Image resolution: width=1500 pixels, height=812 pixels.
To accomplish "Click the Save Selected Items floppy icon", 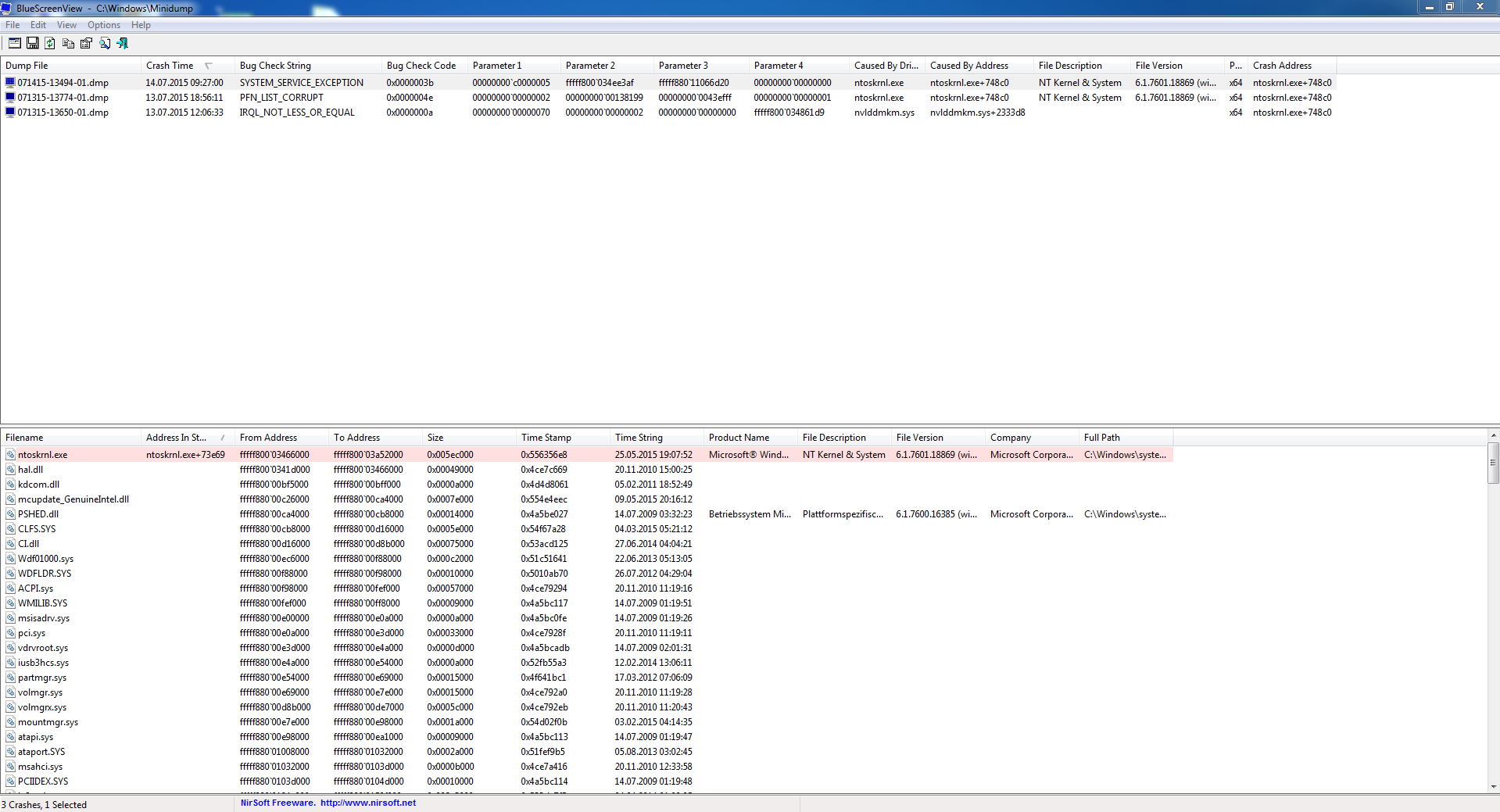I will coord(33,43).
